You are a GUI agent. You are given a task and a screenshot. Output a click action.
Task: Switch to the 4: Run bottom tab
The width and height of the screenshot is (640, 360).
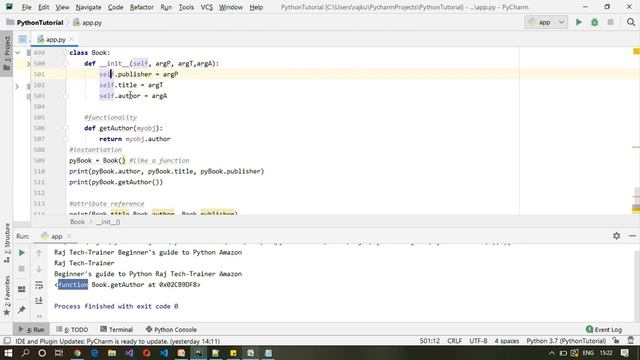coord(31,329)
